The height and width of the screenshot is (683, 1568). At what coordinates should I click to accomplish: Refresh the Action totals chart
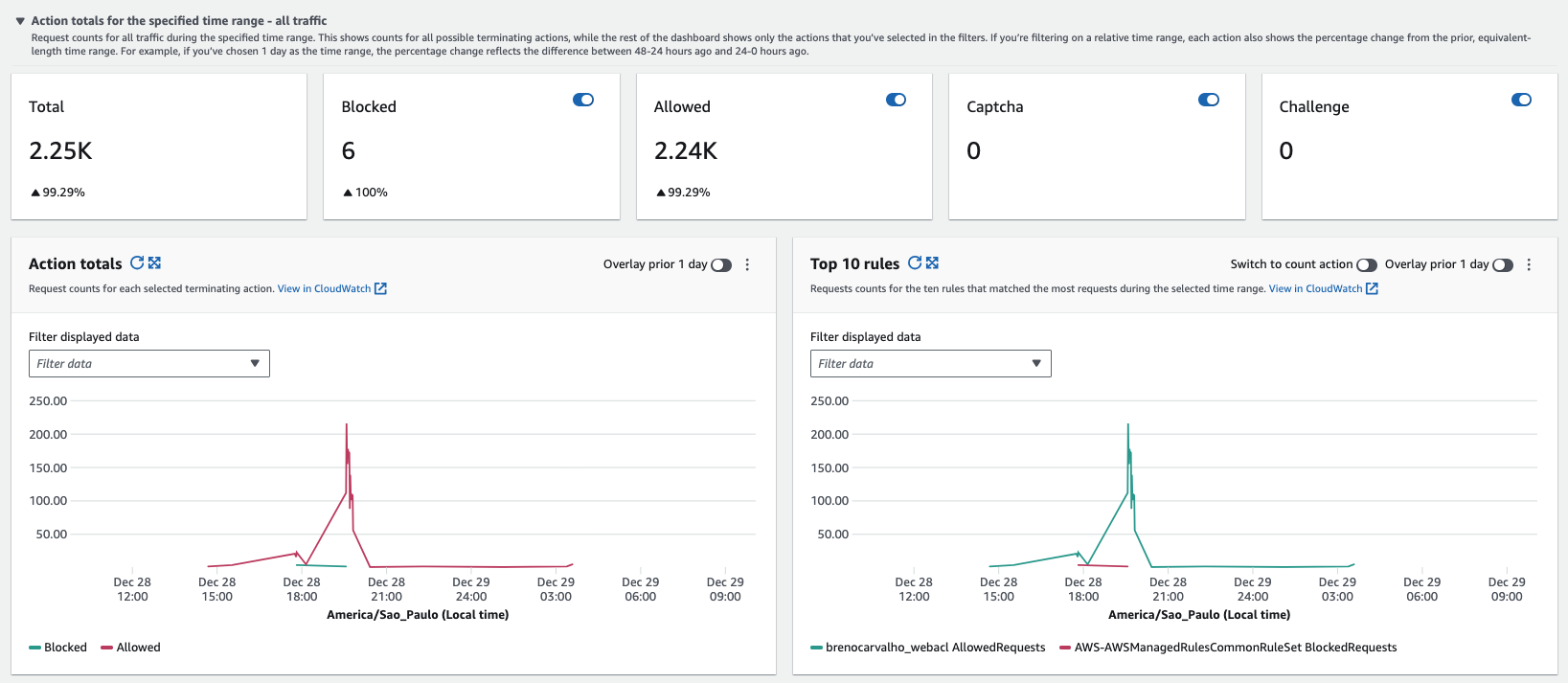(137, 262)
